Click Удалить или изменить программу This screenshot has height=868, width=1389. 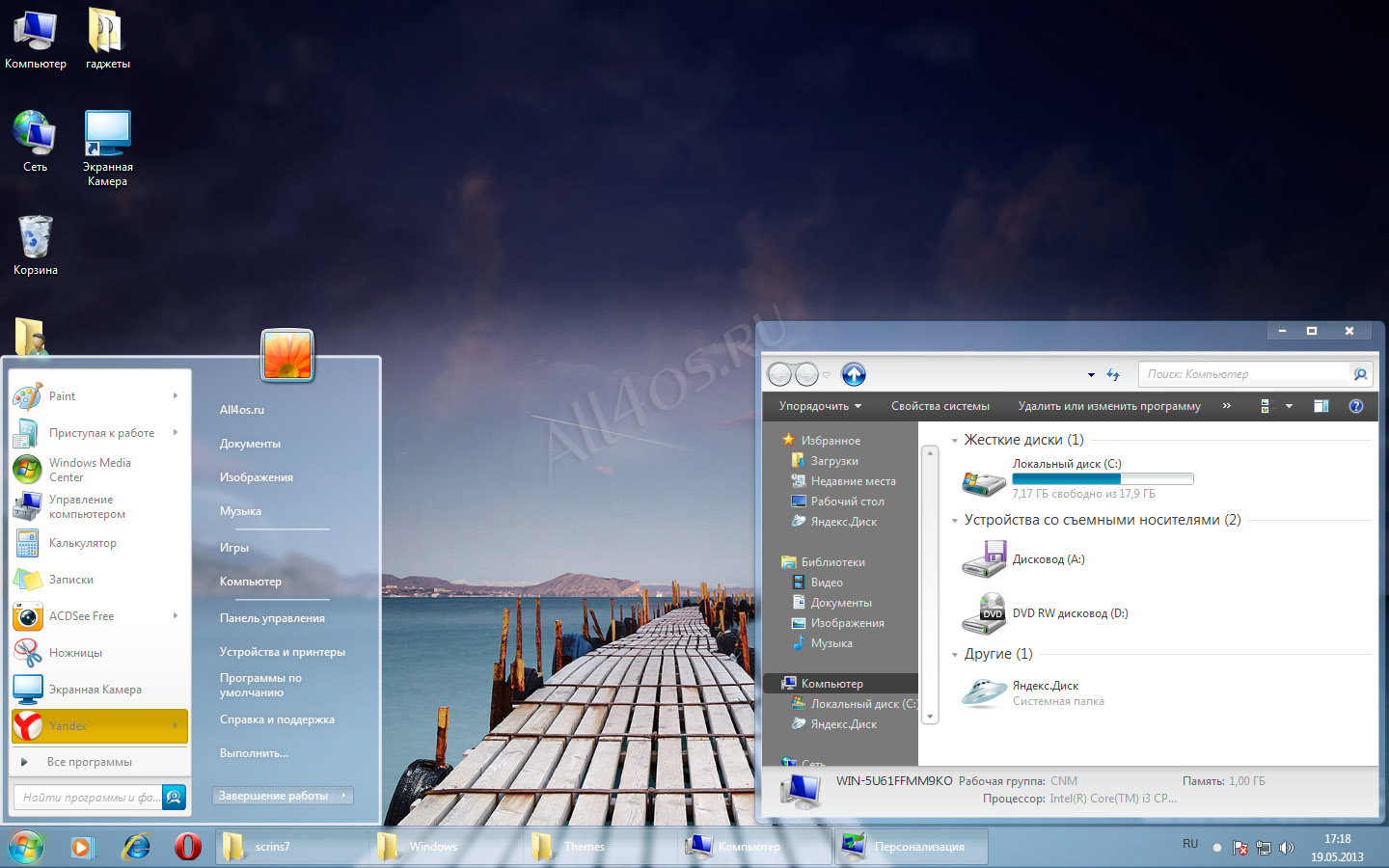coord(1109,406)
